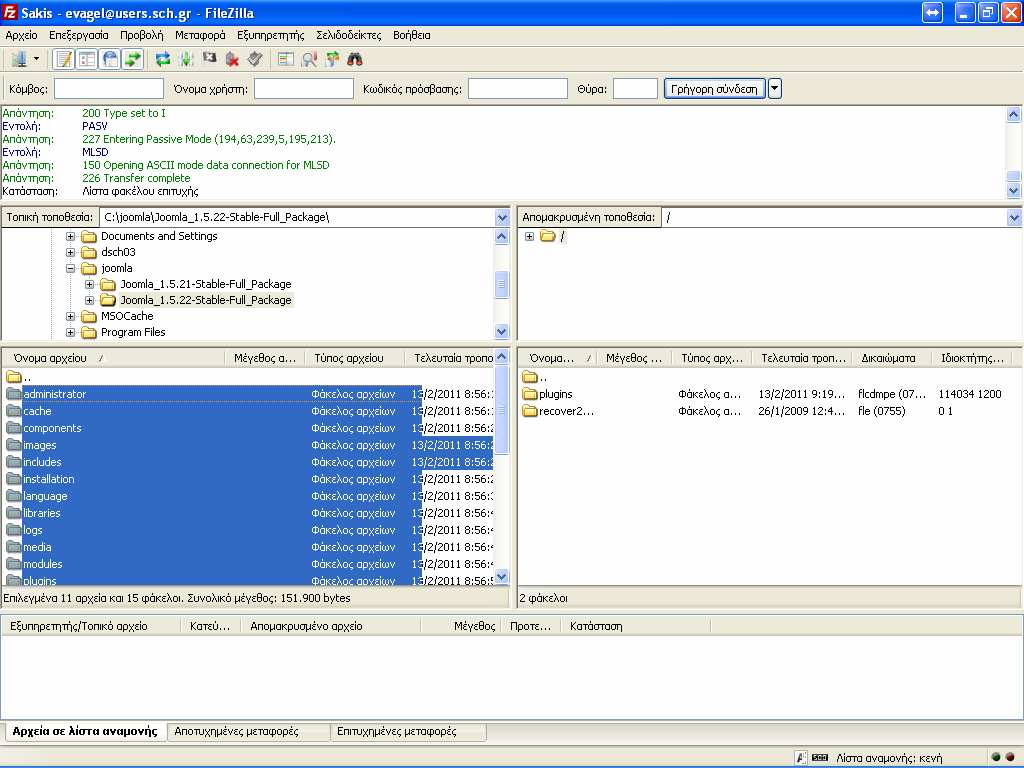Open the Site Manager icon
This screenshot has height=768, width=1024.
click(19, 59)
